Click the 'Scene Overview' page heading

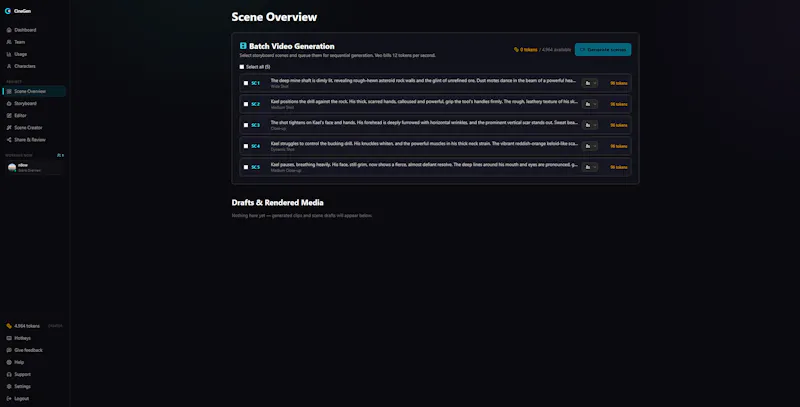(x=274, y=17)
